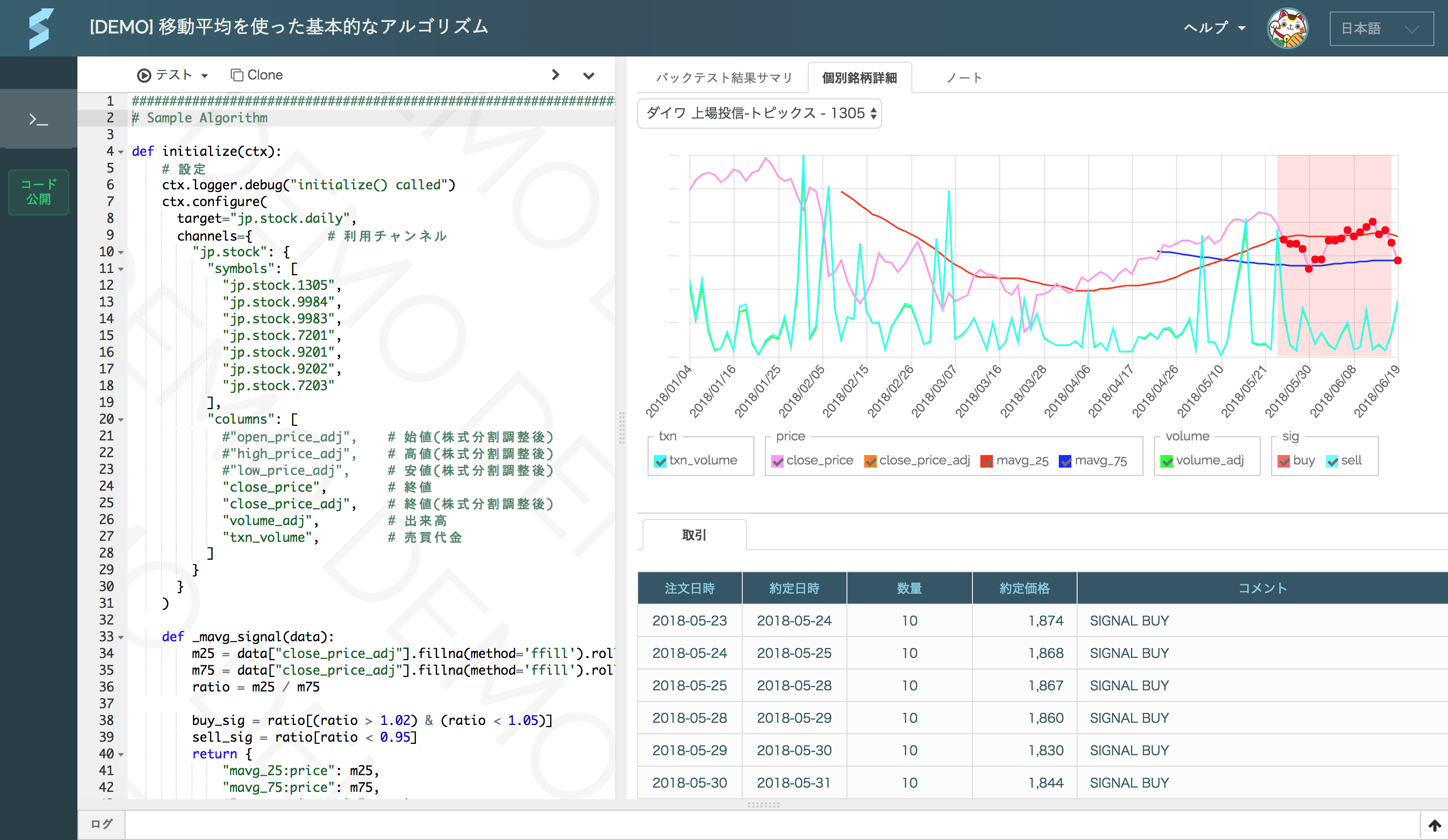Open the ノート tab
1448x840 pixels.
click(x=964, y=77)
